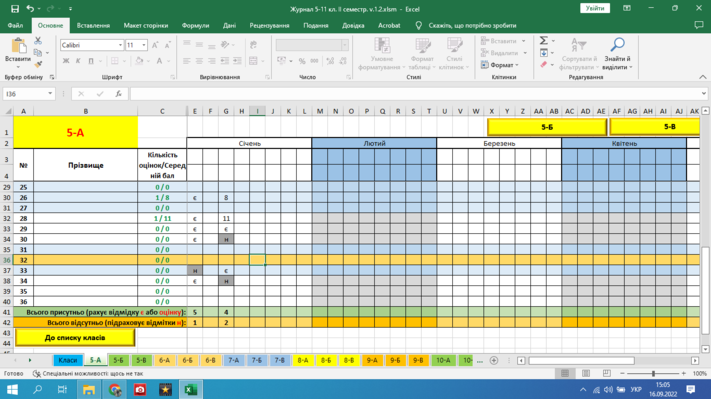
Task: Click the Save icon in title bar
Action: coord(15,9)
